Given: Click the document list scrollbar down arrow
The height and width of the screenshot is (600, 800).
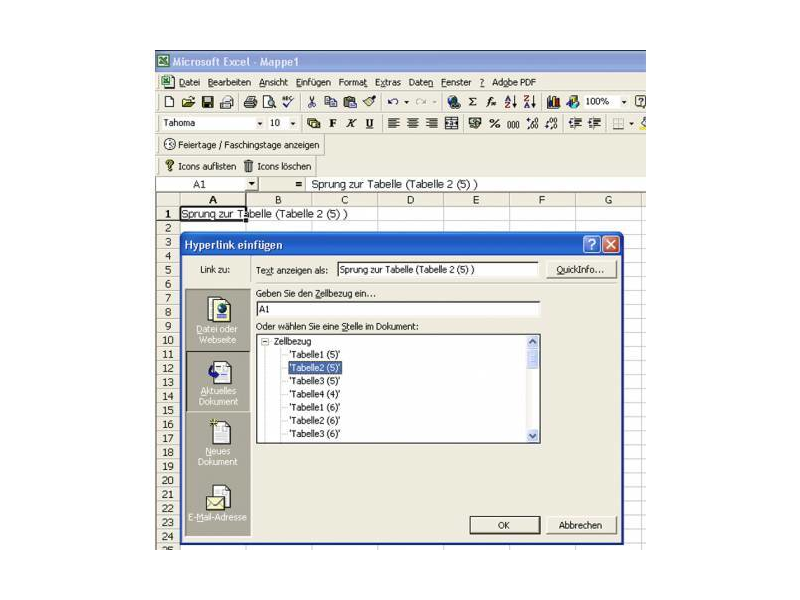Looking at the screenshot, I should coord(533,436).
